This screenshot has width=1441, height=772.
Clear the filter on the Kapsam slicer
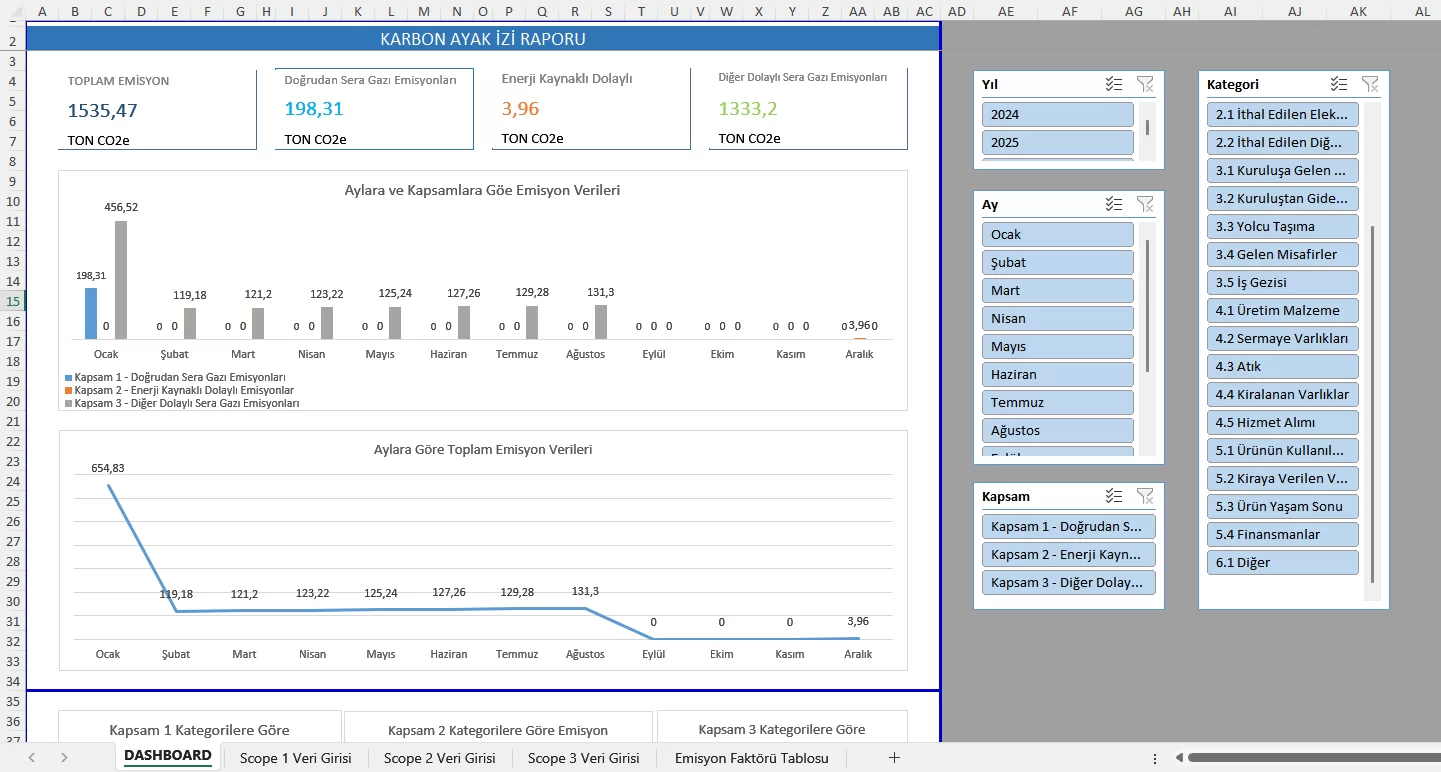[1145, 496]
